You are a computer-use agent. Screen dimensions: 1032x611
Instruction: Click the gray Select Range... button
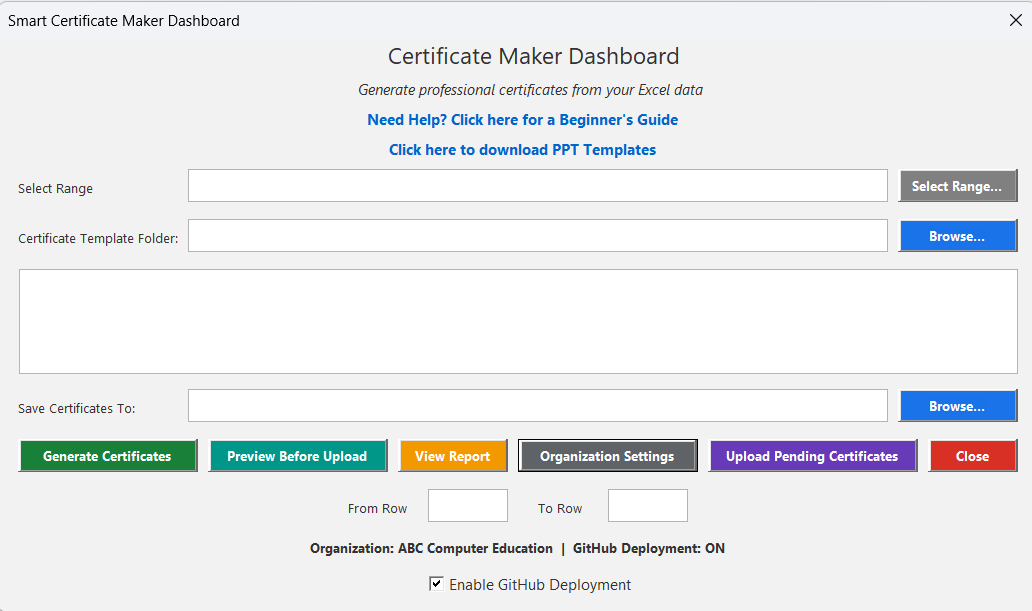tap(958, 186)
